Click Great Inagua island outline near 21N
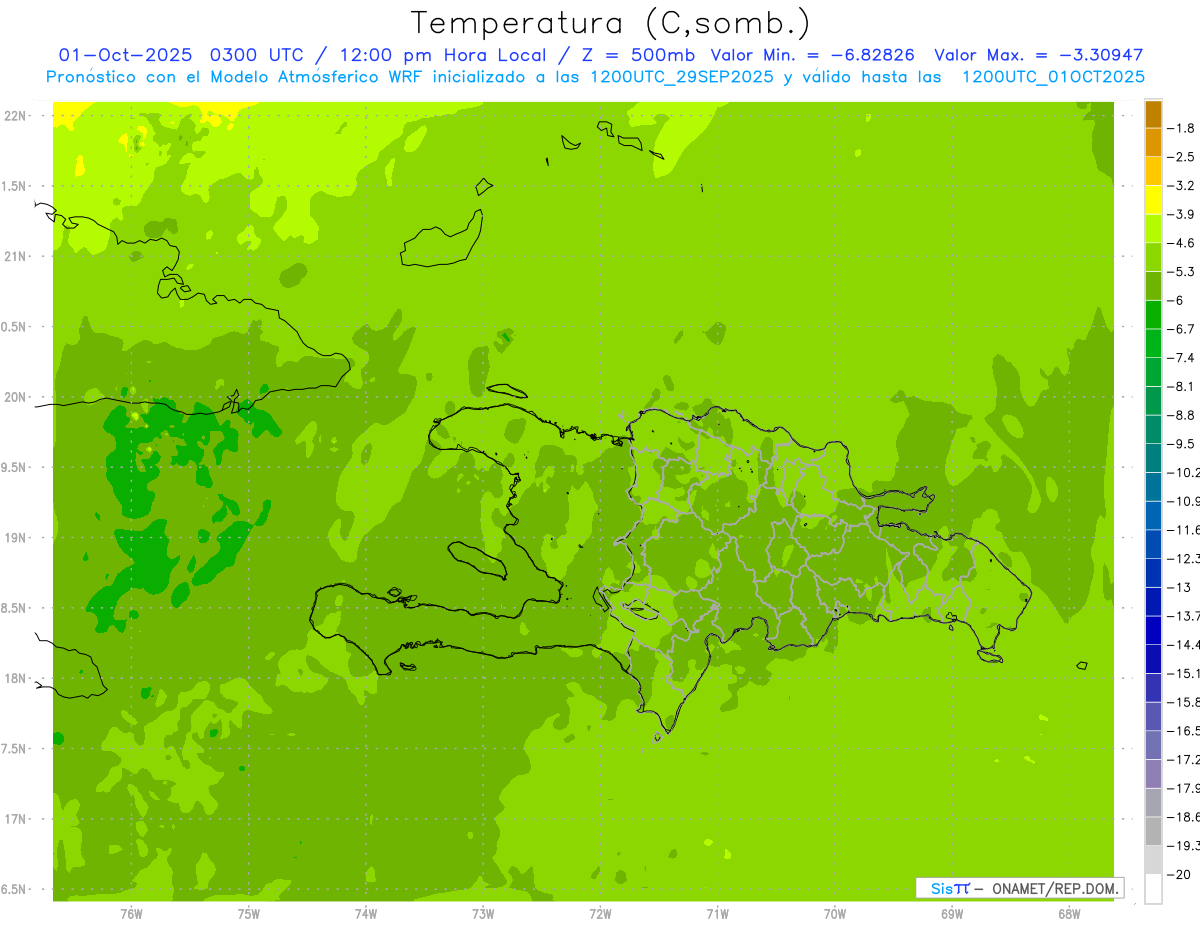Image resolution: width=1200 pixels, height=927 pixels. coord(441,240)
